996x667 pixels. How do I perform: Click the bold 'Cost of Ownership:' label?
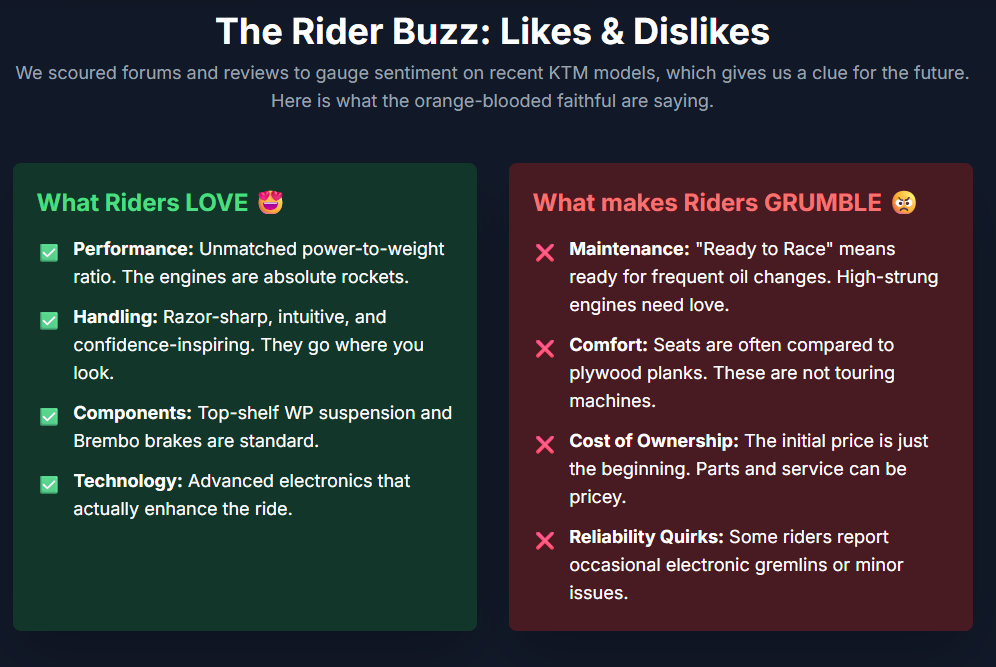pos(654,441)
